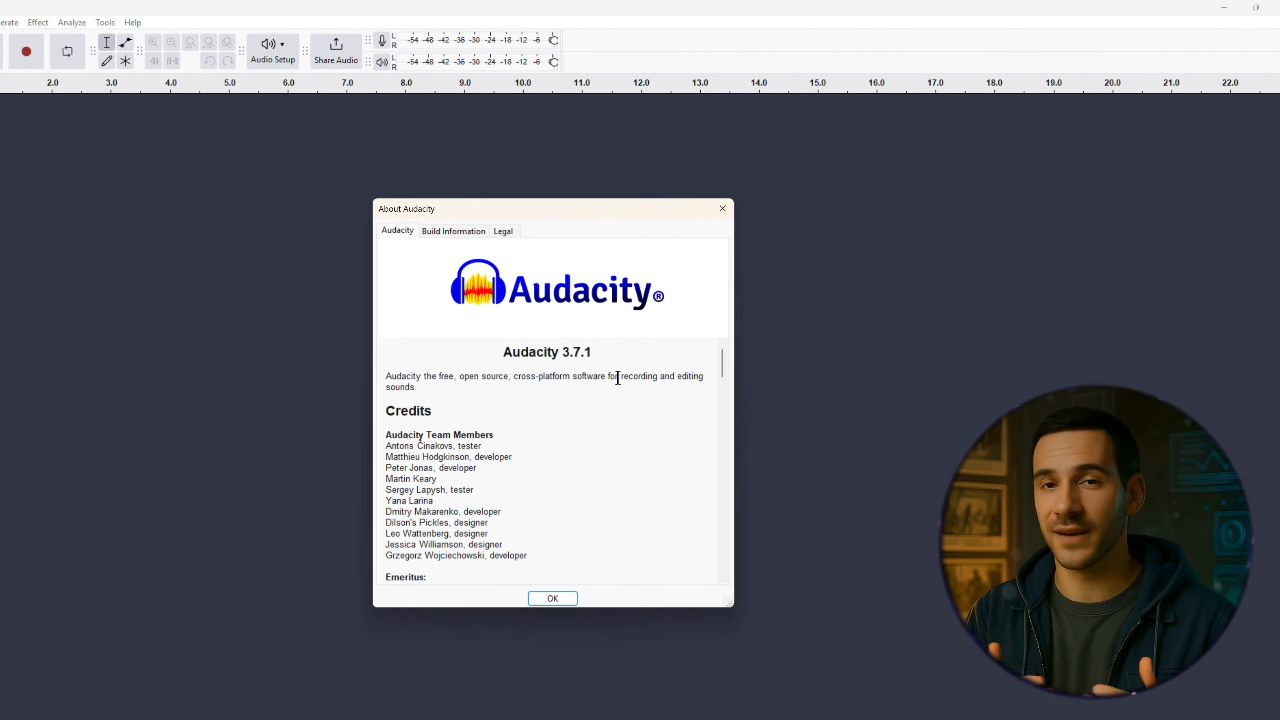Click the Zoom Out magnifier icon
1280x720 pixels.
172,43
